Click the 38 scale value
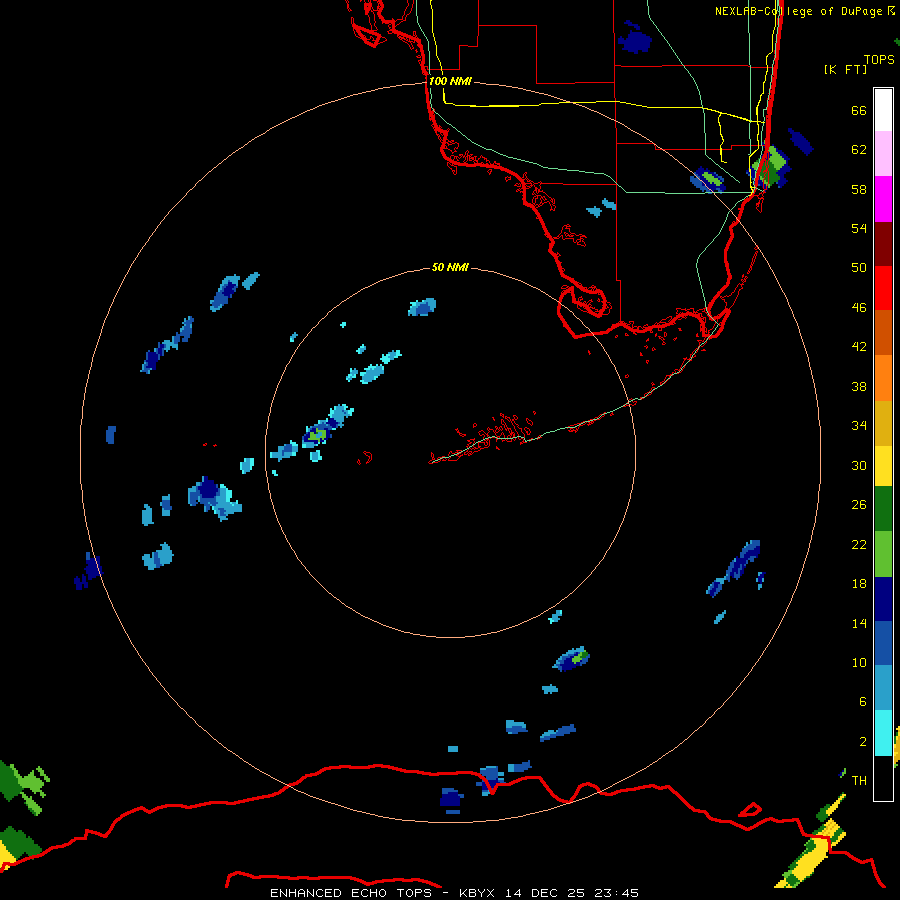Screen dimensions: 900x900 pos(859,386)
